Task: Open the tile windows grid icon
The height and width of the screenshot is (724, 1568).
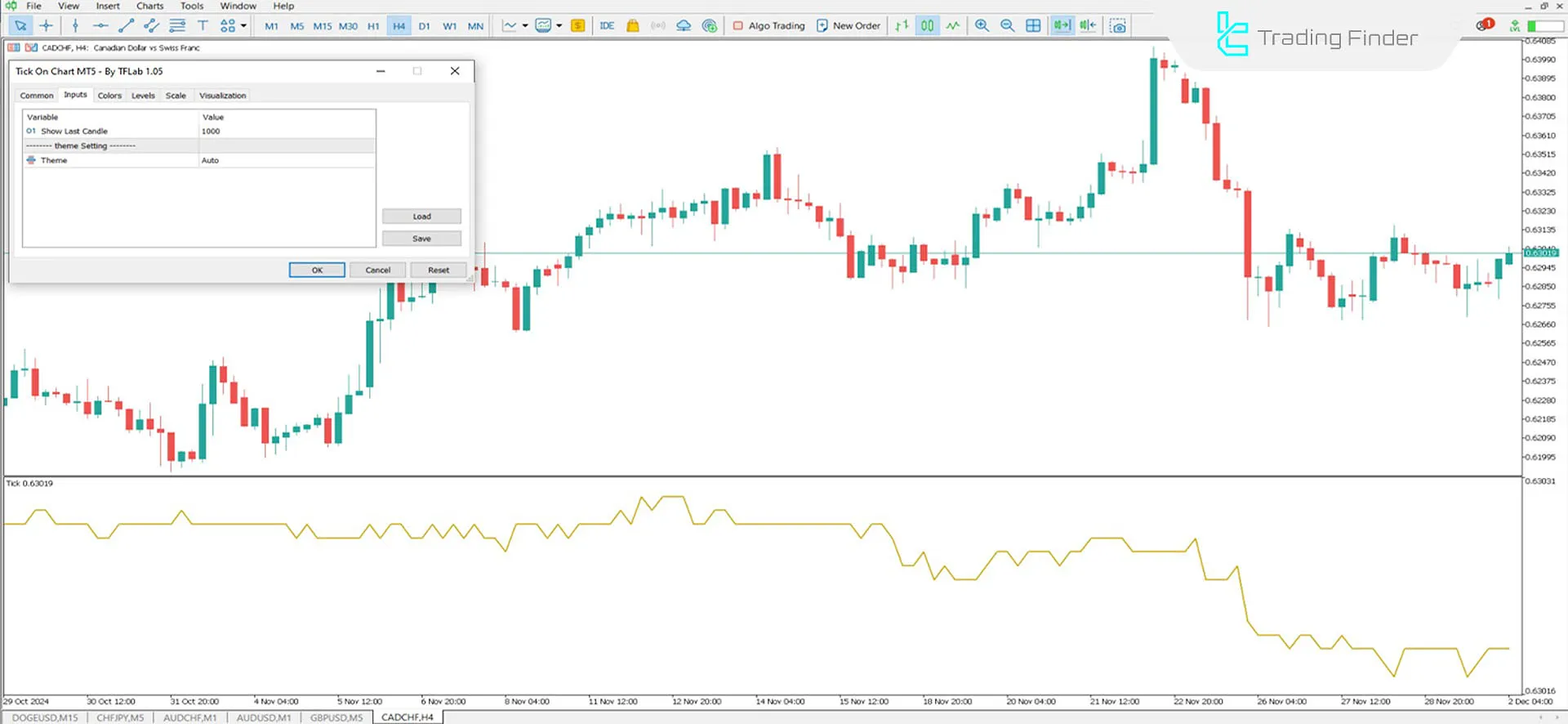Action: coord(1033,26)
